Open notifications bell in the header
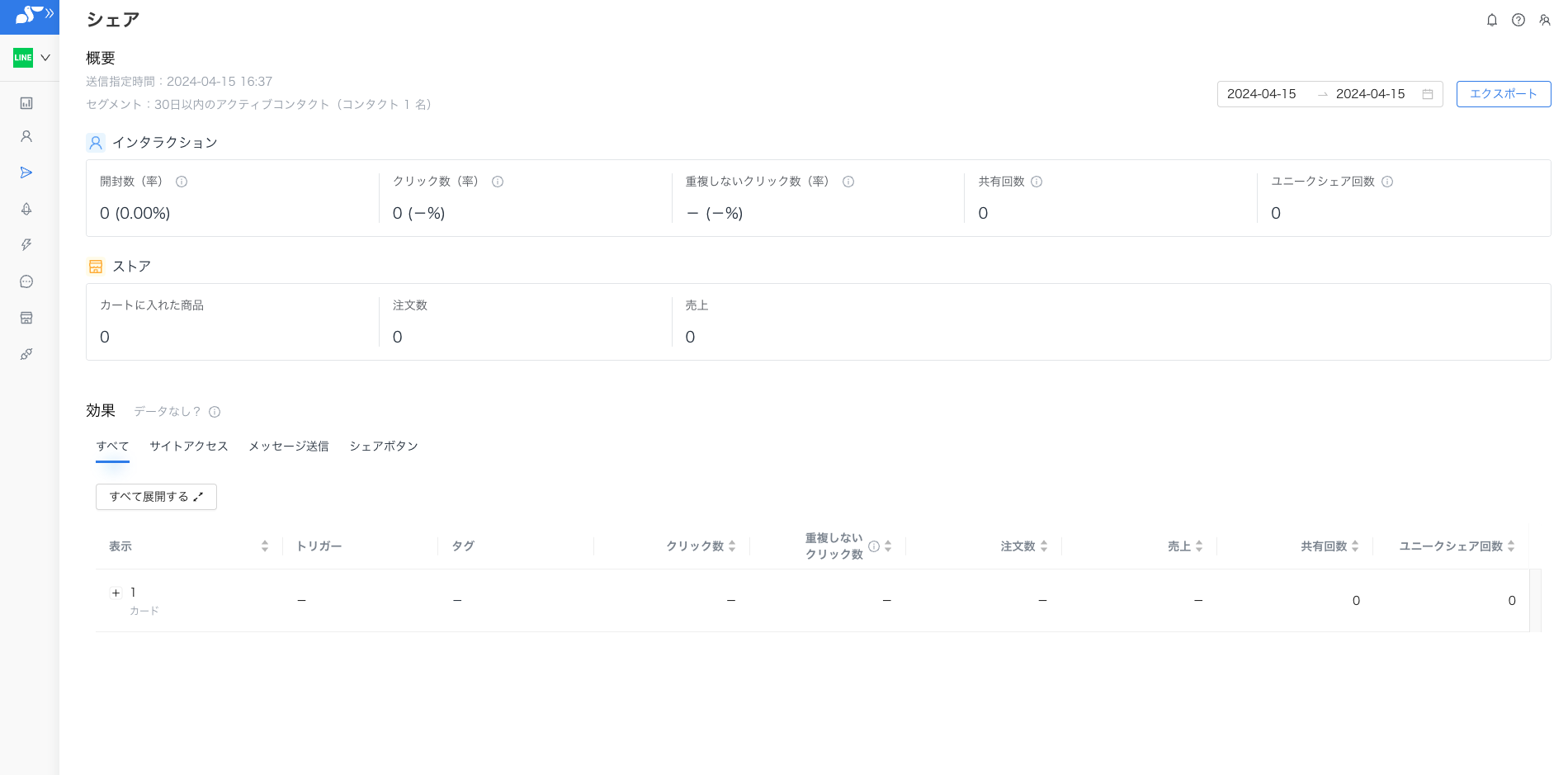The width and height of the screenshot is (1568, 775). click(x=1492, y=20)
